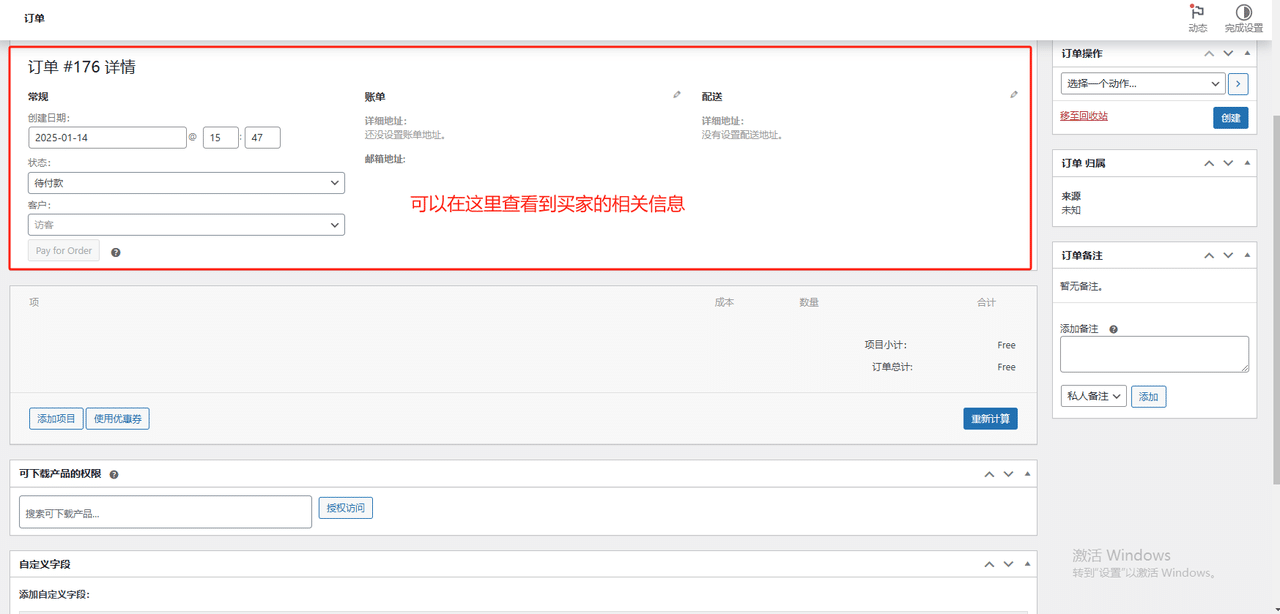Image resolution: width=1280 pixels, height=614 pixels.
Task: Move 订单 归属 panel up arrow
Action: 1209,163
